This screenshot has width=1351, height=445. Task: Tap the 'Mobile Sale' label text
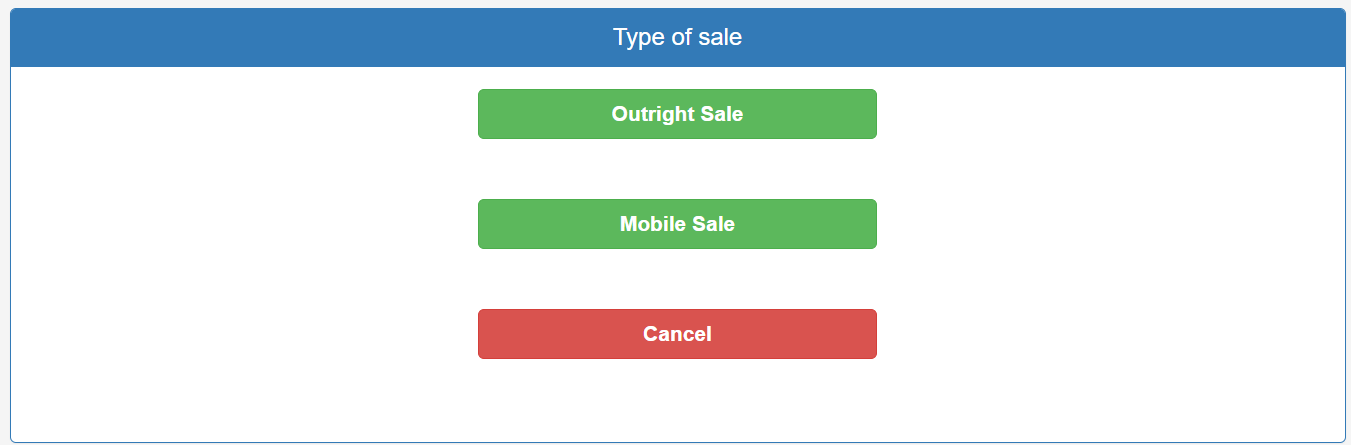pos(677,224)
